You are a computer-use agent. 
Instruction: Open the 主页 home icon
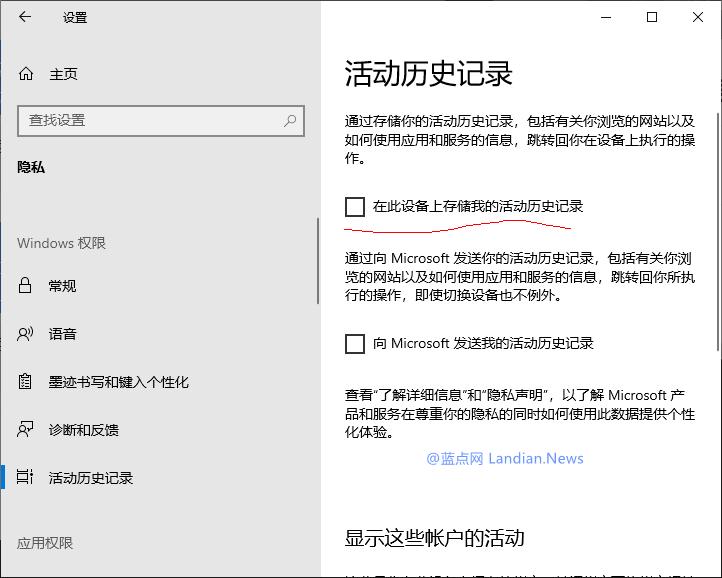[26, 74]
